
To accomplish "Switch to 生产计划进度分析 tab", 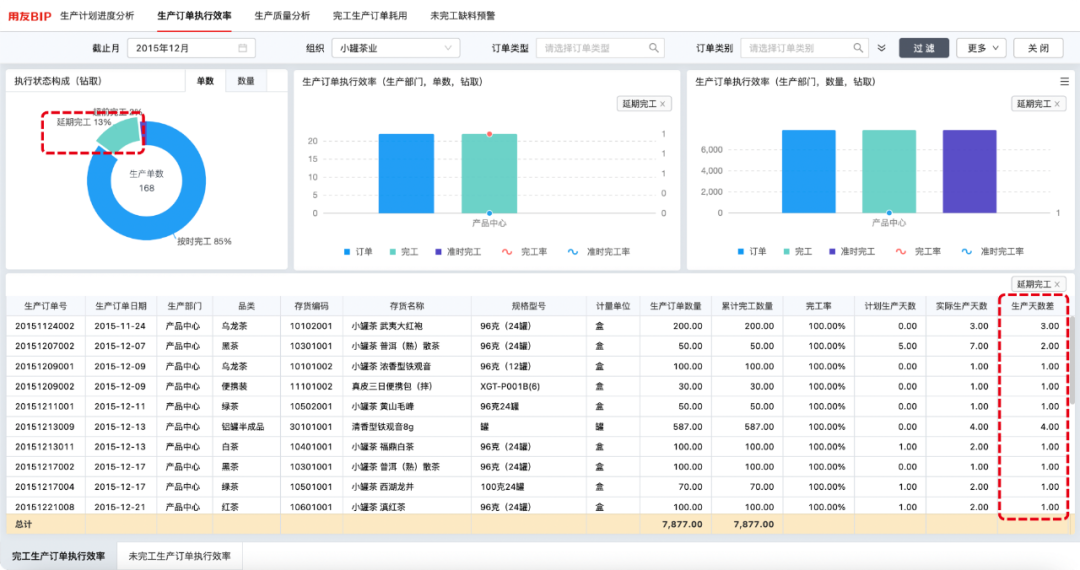I will coord(97,16).
